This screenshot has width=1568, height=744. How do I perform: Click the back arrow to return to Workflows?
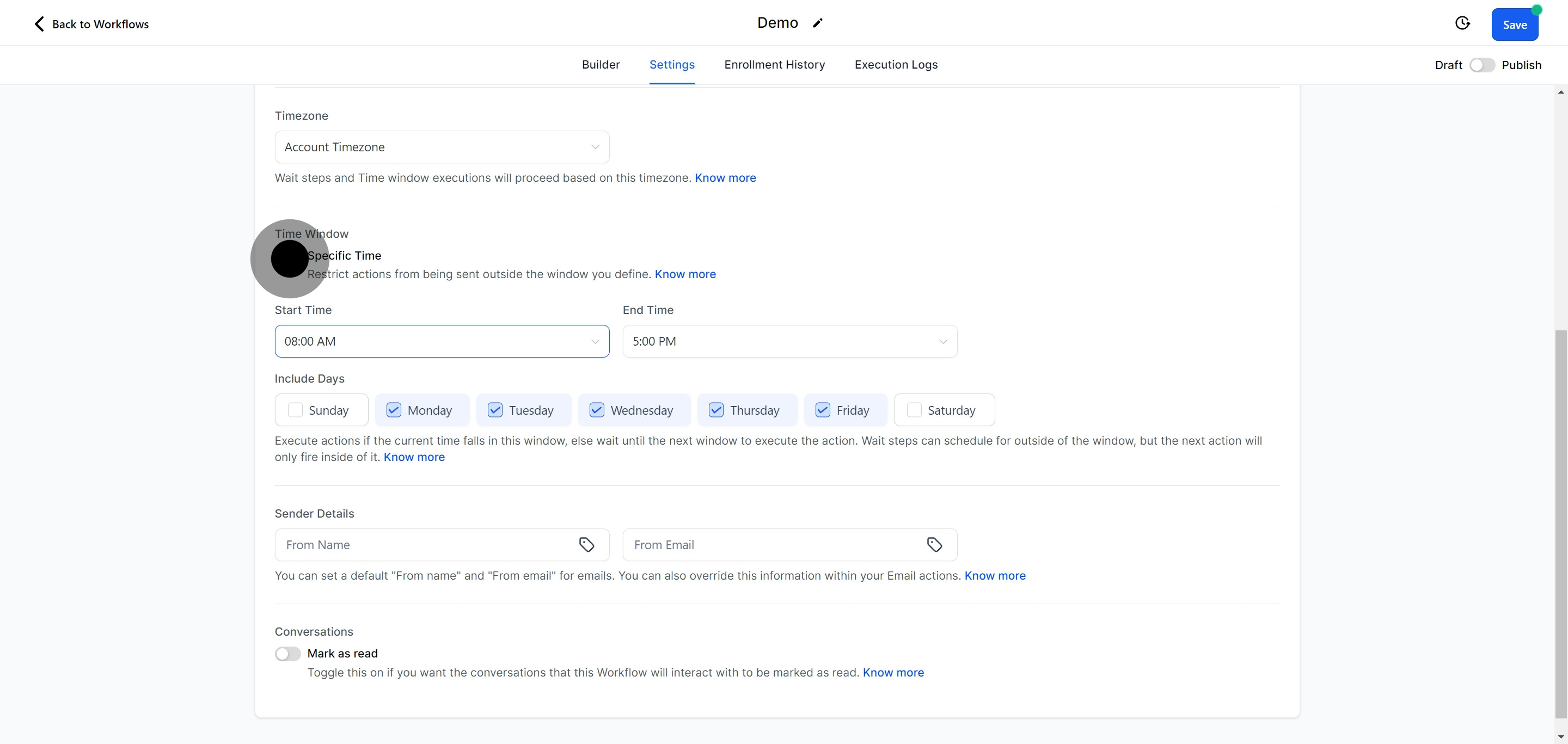point(40,24)
